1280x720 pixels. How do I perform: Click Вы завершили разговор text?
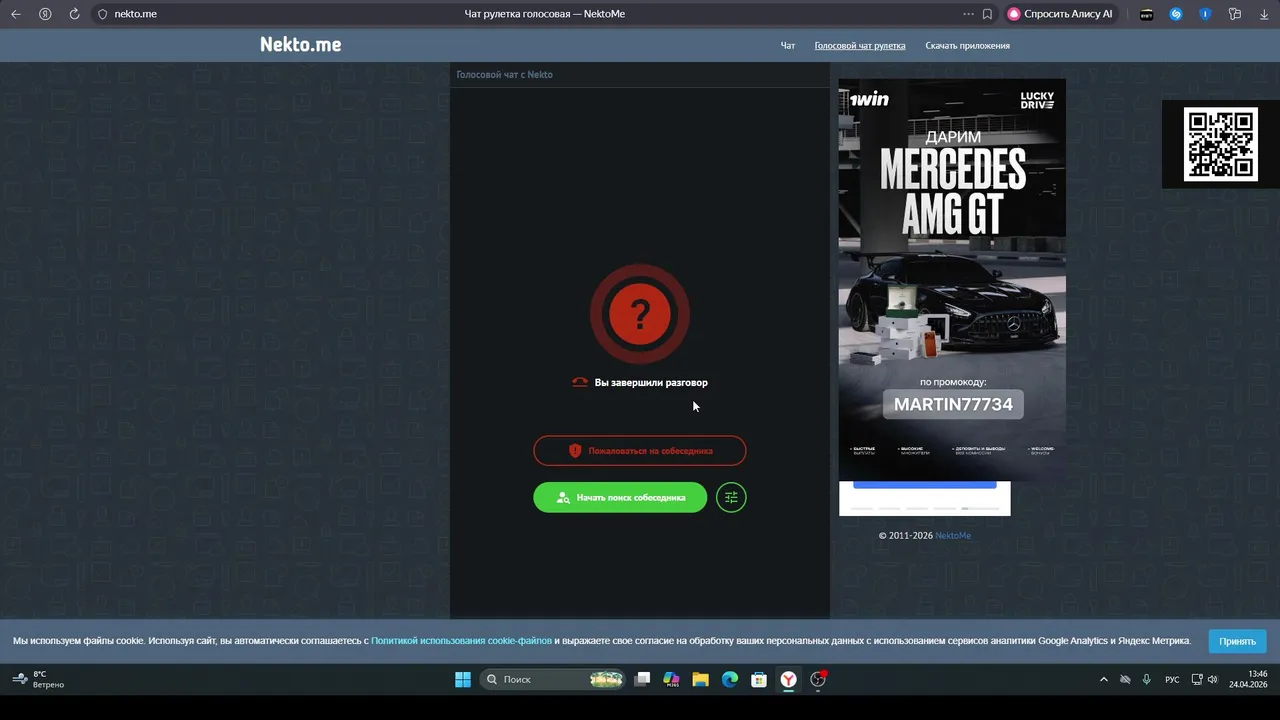tap(651, 382)
